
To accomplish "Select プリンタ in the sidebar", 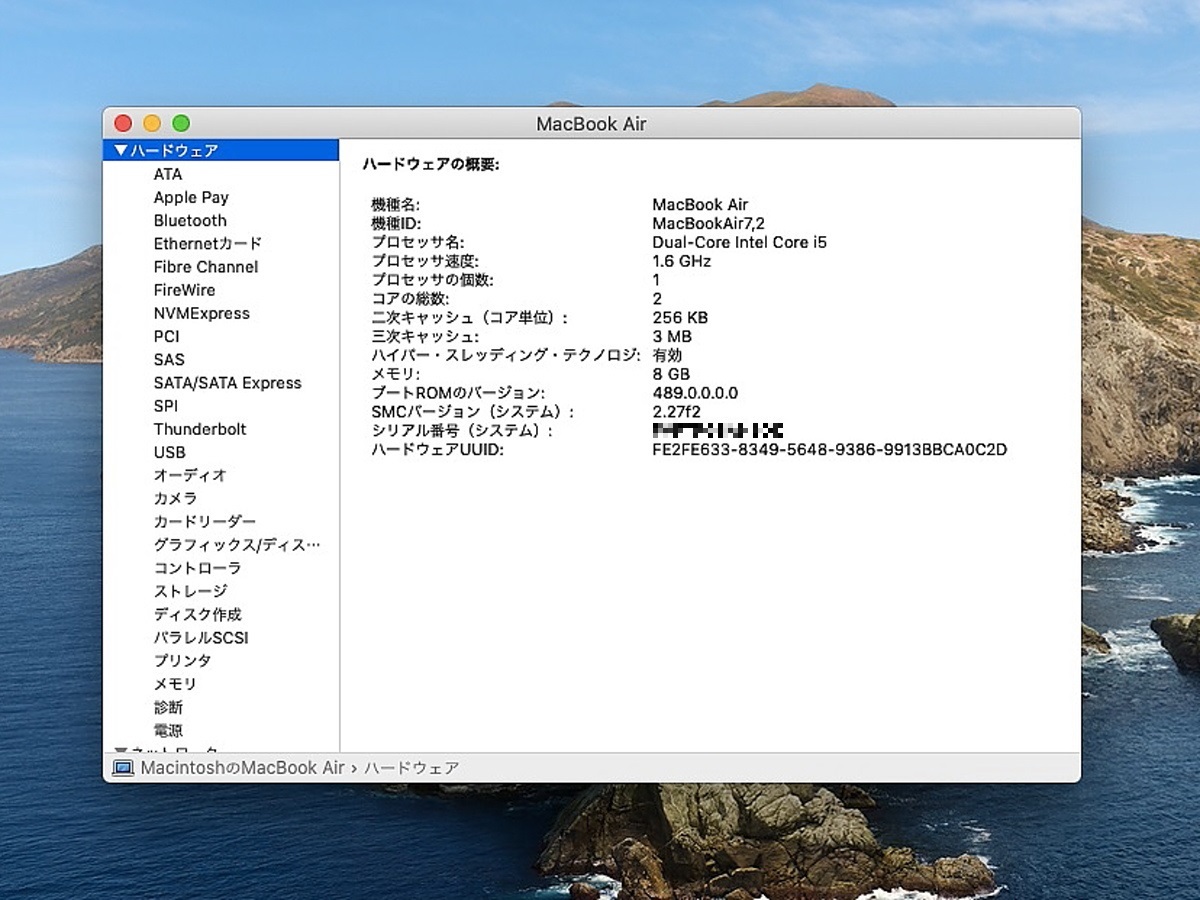I will 182,660.
